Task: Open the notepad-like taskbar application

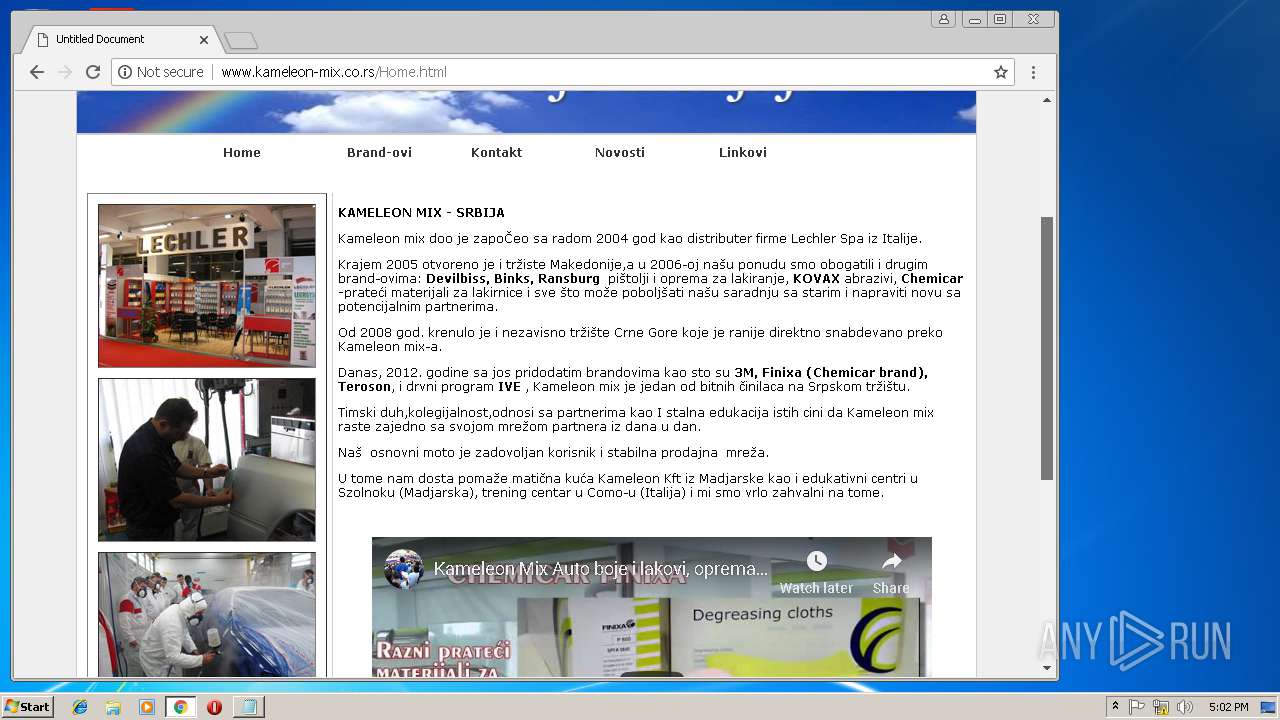Action: (x=247, y=707)
